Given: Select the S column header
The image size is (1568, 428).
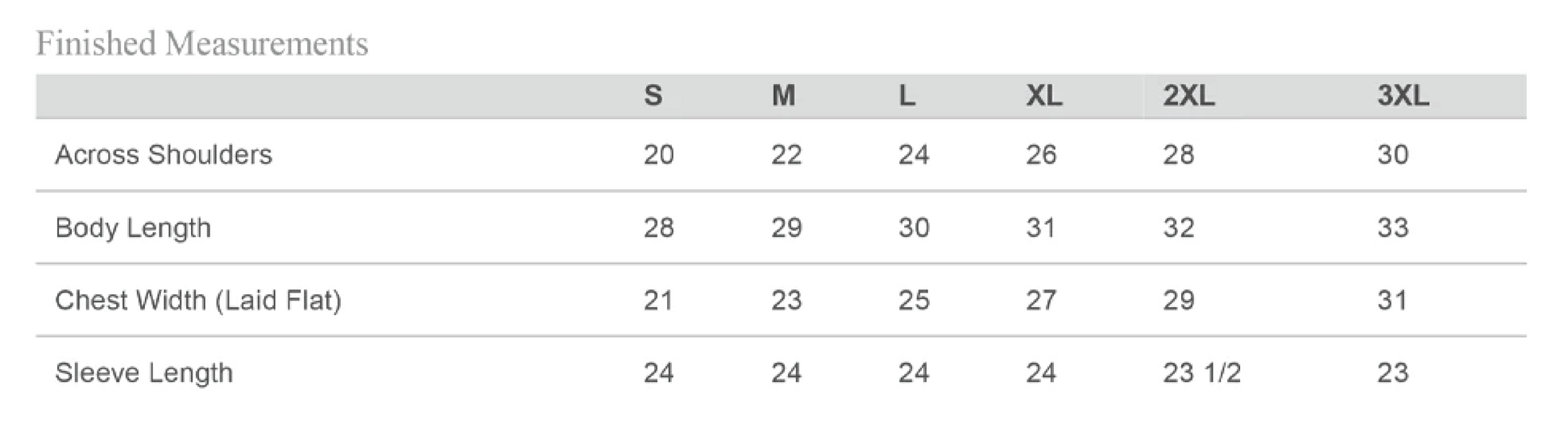Looking at the screenshot, I should click(x=653, y=96).
